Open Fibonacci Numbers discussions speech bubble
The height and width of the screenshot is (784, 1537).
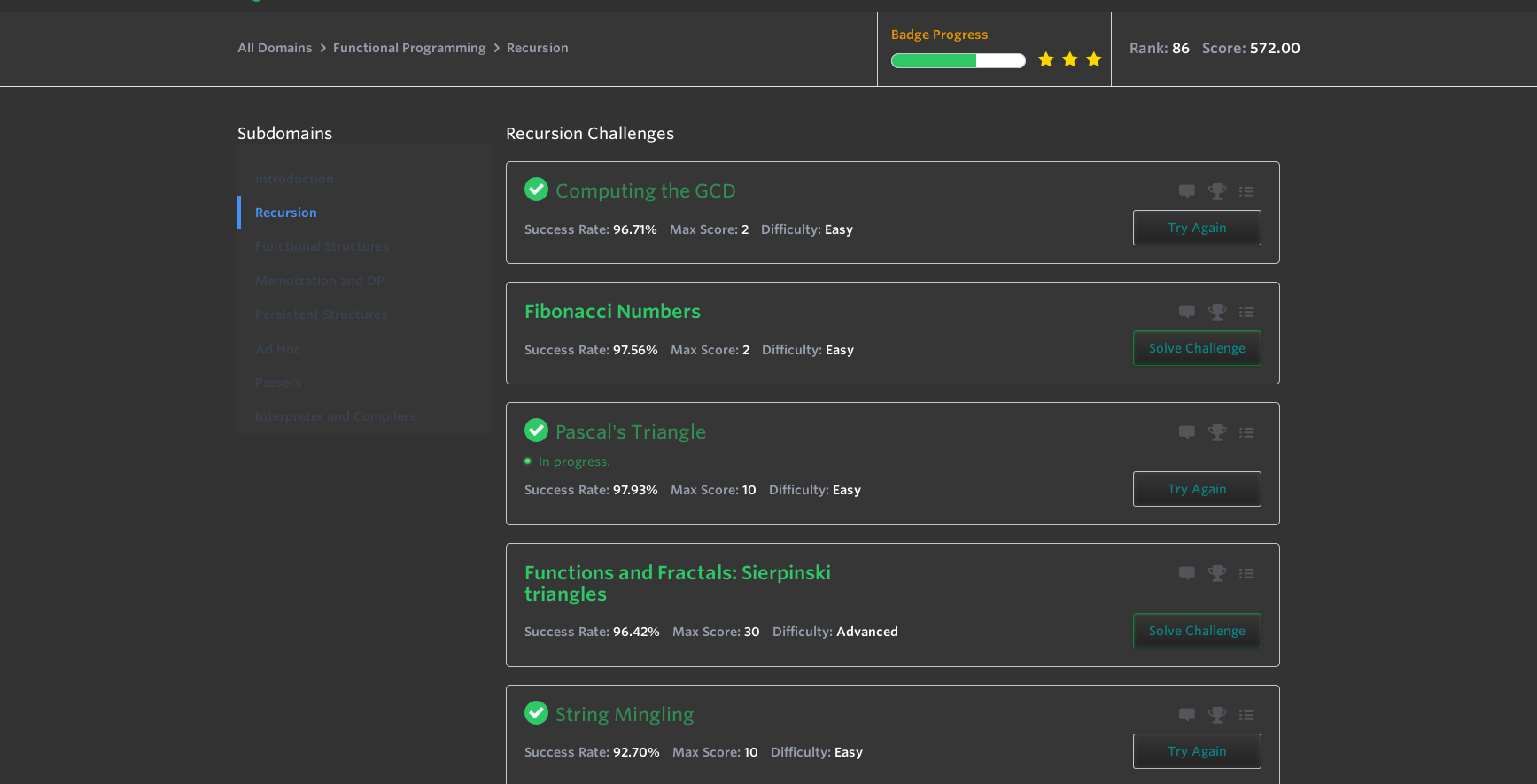click(x=1187, y=312)
